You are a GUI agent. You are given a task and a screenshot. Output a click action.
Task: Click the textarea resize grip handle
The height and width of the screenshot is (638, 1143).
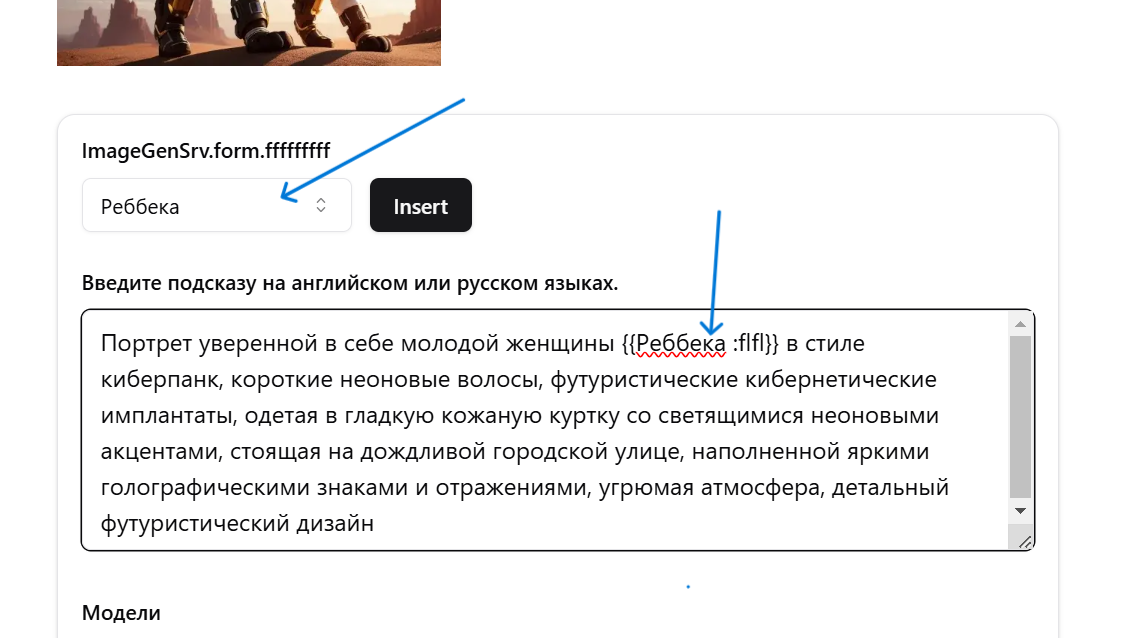pos(1026,540)
